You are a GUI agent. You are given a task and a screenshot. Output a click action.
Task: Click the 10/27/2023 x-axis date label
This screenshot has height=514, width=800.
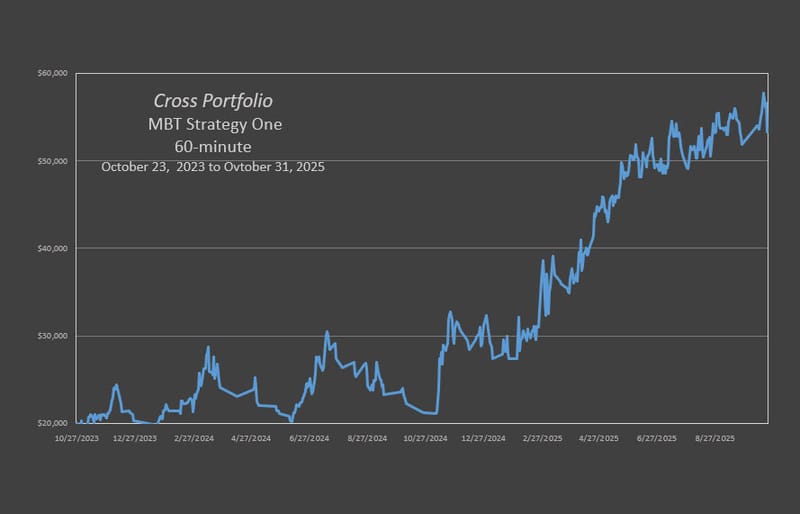click(x=77, y=439)
